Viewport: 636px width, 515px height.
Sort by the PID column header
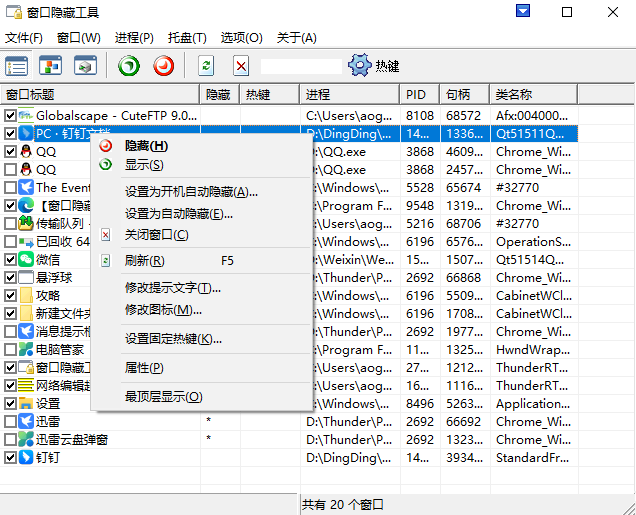420,94
